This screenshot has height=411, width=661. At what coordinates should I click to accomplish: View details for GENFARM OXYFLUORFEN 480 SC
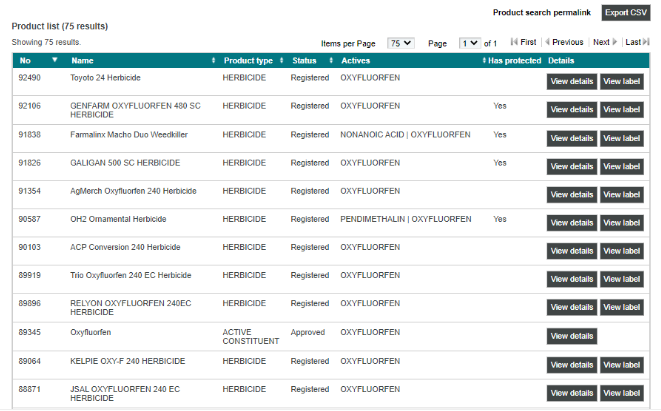coord(572,110)
